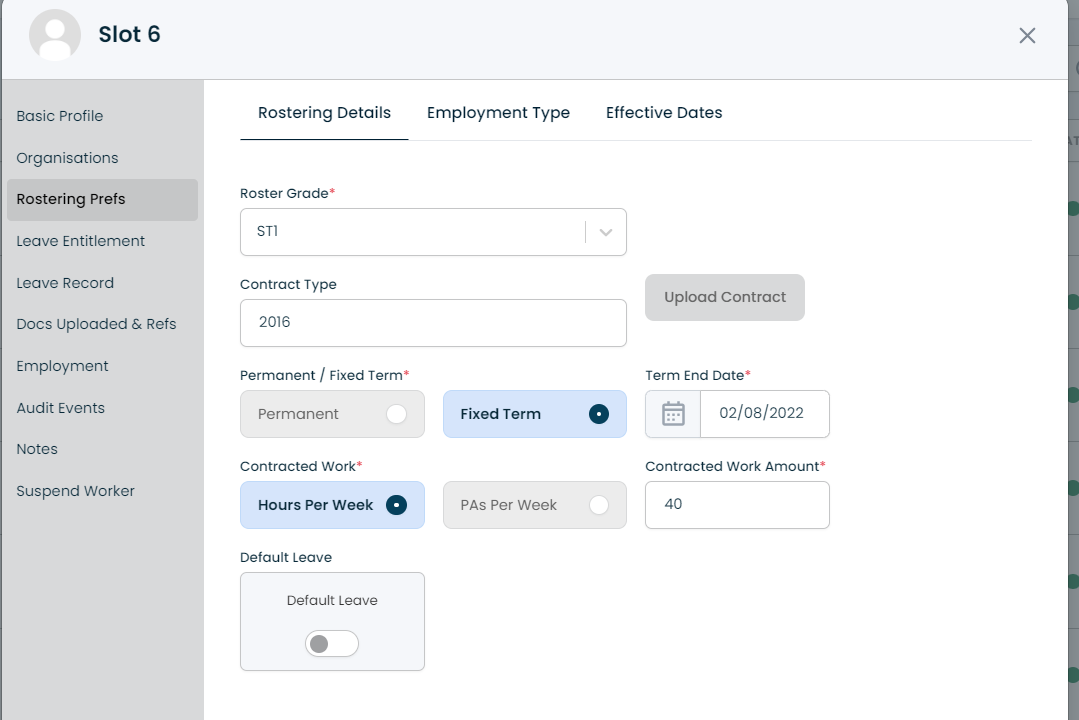
Task: Switch to the Effective Dates tab
Action: tap(664, 113)
